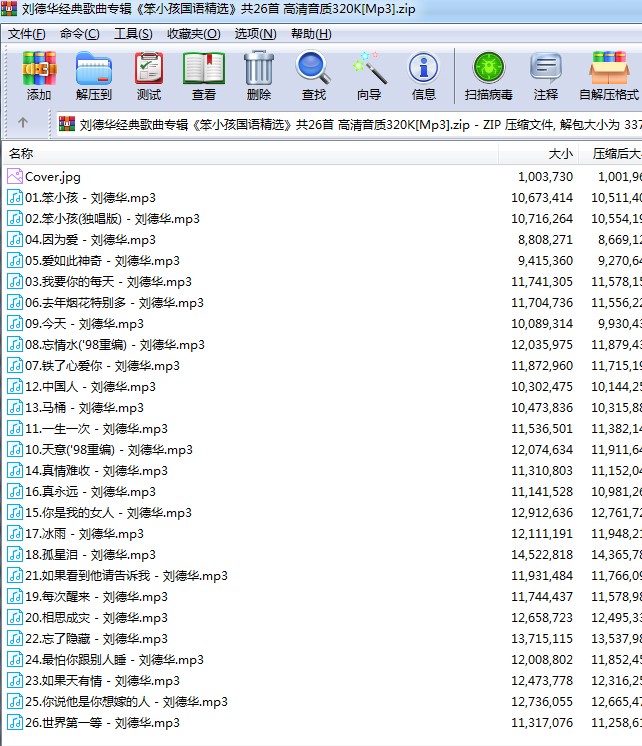This screenshot has height=746, width=642.
Task: Select 10.天意('98重编) - 刘德华.mp3
Action: (x=109, y=450)
